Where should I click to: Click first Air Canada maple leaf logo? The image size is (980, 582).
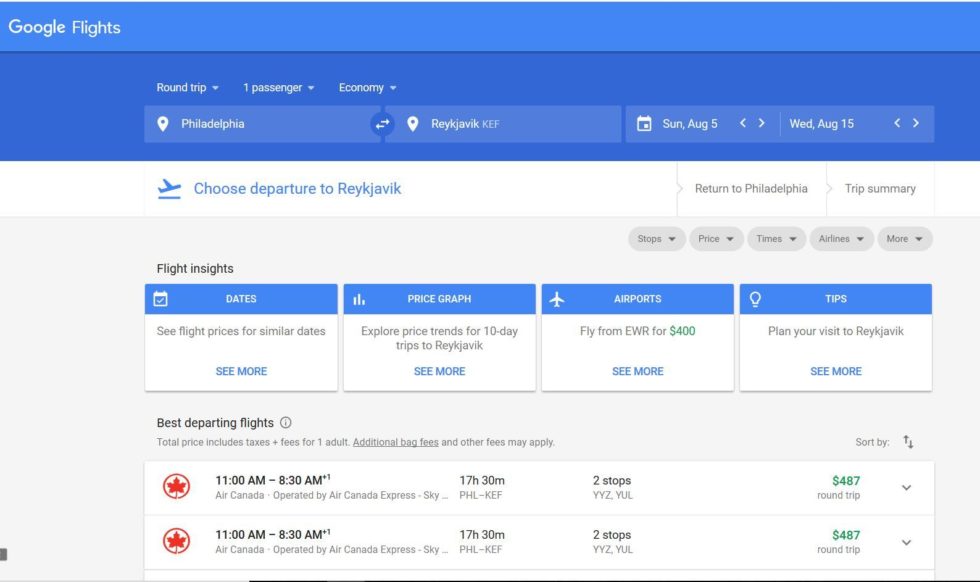(x=176, y=486)
